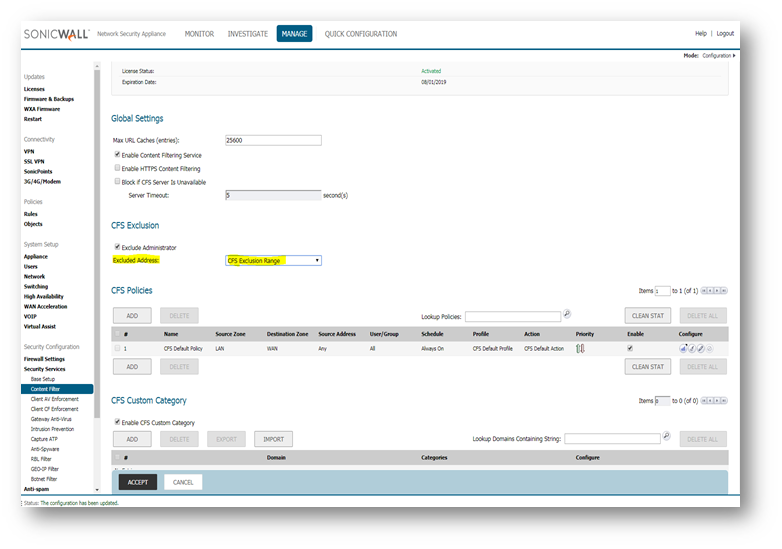Screen dimensions: 782x549
Task: Click IMPORT button in Custom Category
Action: point(273,439)
